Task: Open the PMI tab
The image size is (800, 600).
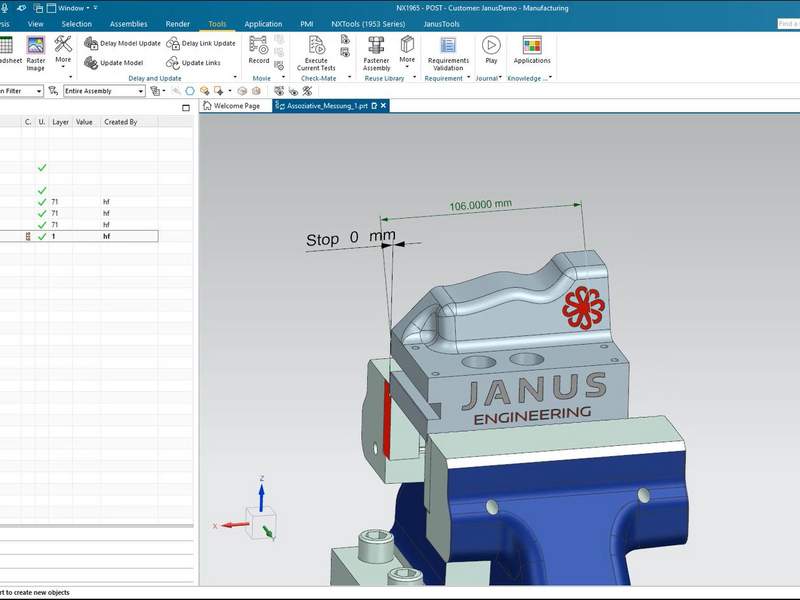Action: [x=307, y=24]
